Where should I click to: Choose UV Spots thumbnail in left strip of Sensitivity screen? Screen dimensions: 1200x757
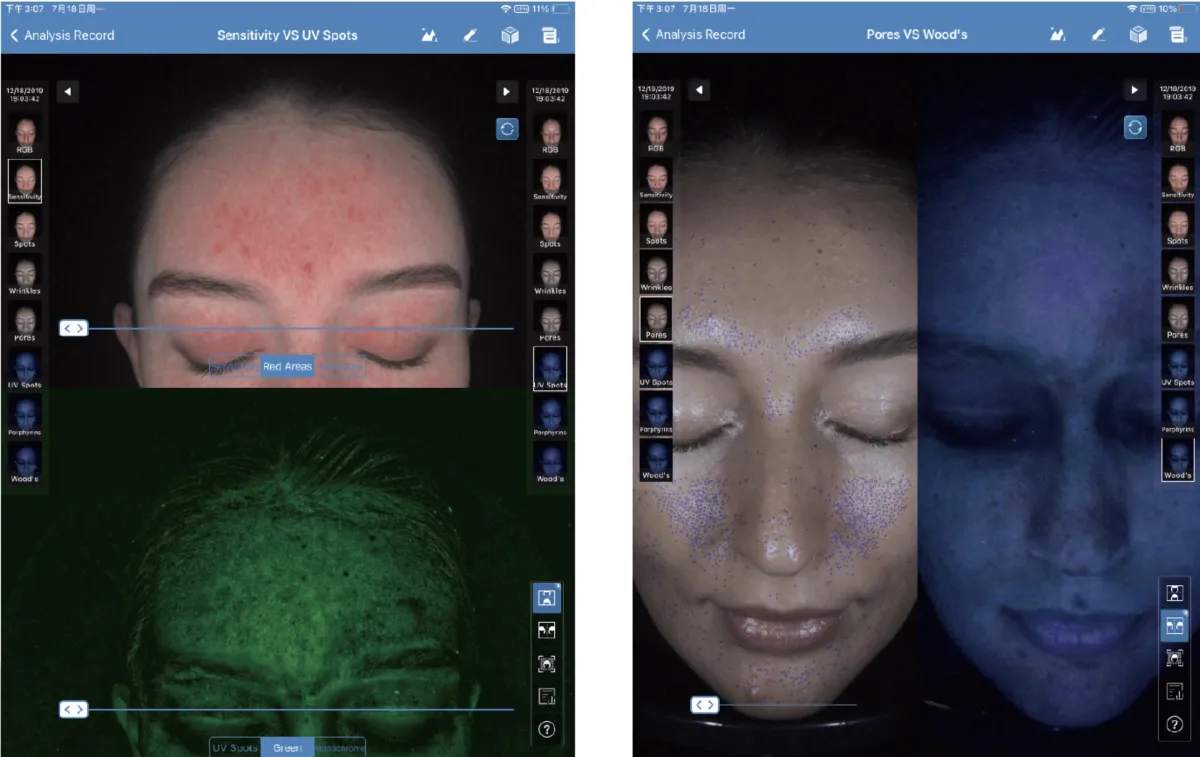pos(26,369)
